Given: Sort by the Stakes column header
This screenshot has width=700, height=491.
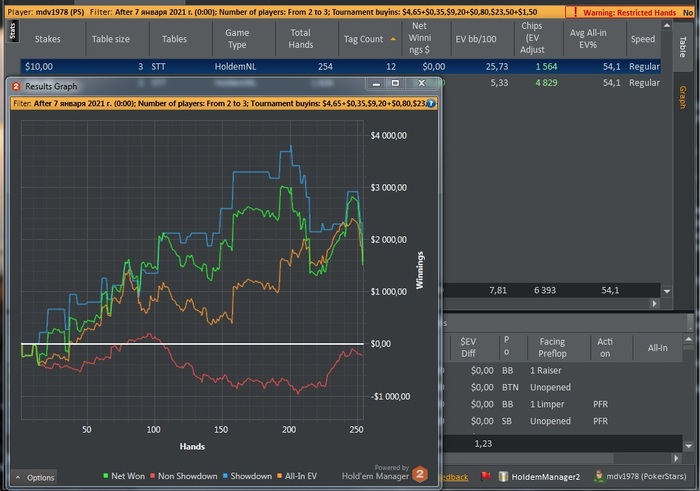Looking at the screenshot, I should click(x=48, y=39).
